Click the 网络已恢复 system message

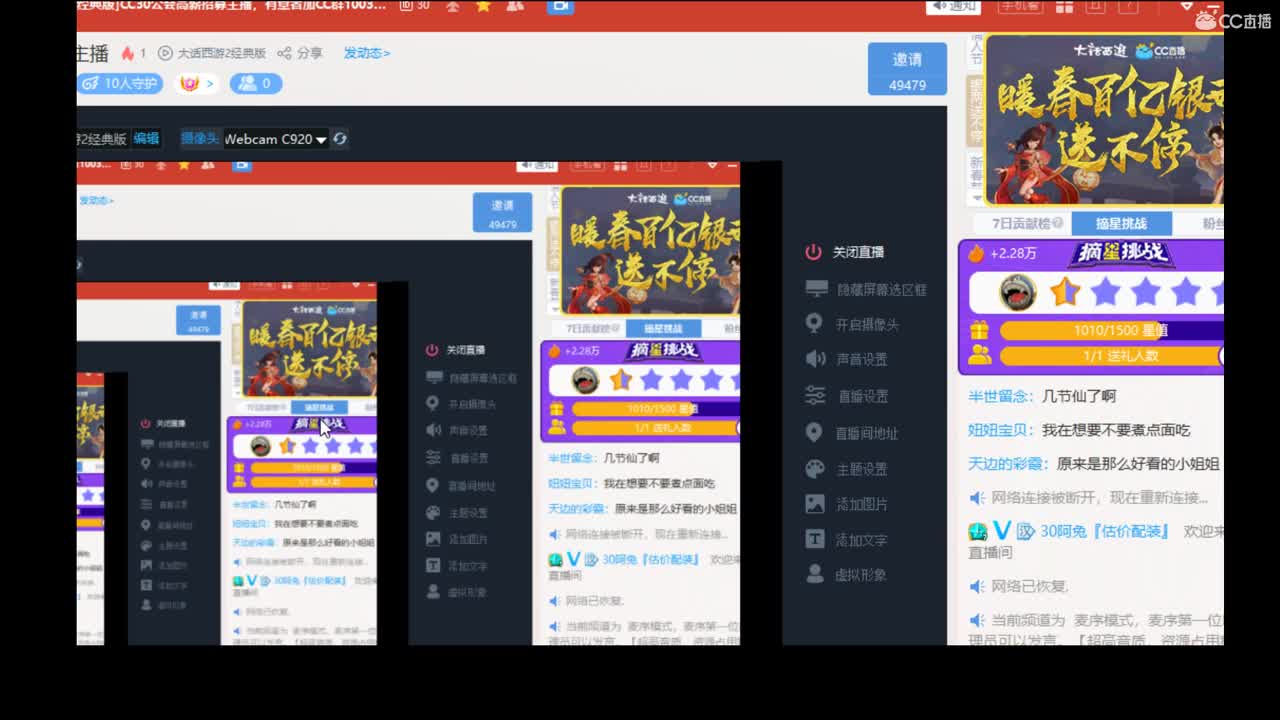pos(1030,586)
